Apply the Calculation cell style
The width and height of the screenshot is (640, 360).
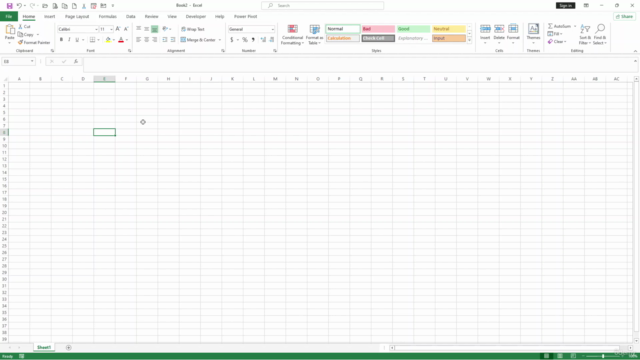pos(343,38)
